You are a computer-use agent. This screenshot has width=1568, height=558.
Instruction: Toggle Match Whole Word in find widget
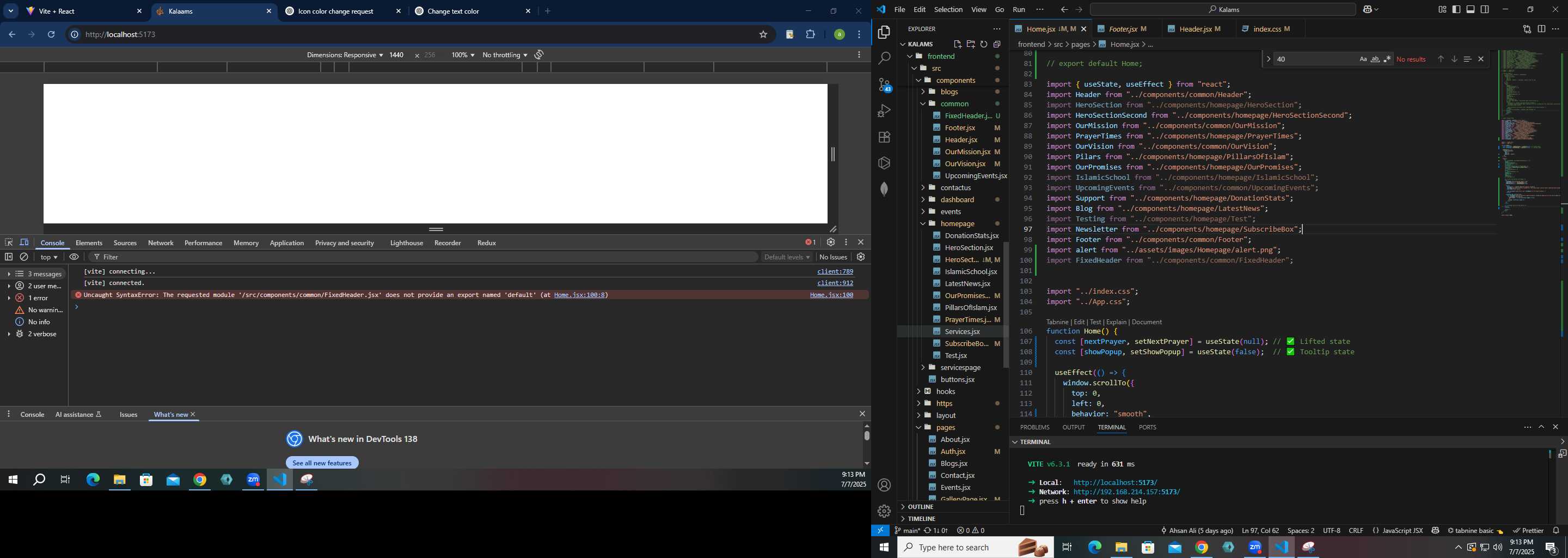pyautogui.click(x=1375, y=59)
